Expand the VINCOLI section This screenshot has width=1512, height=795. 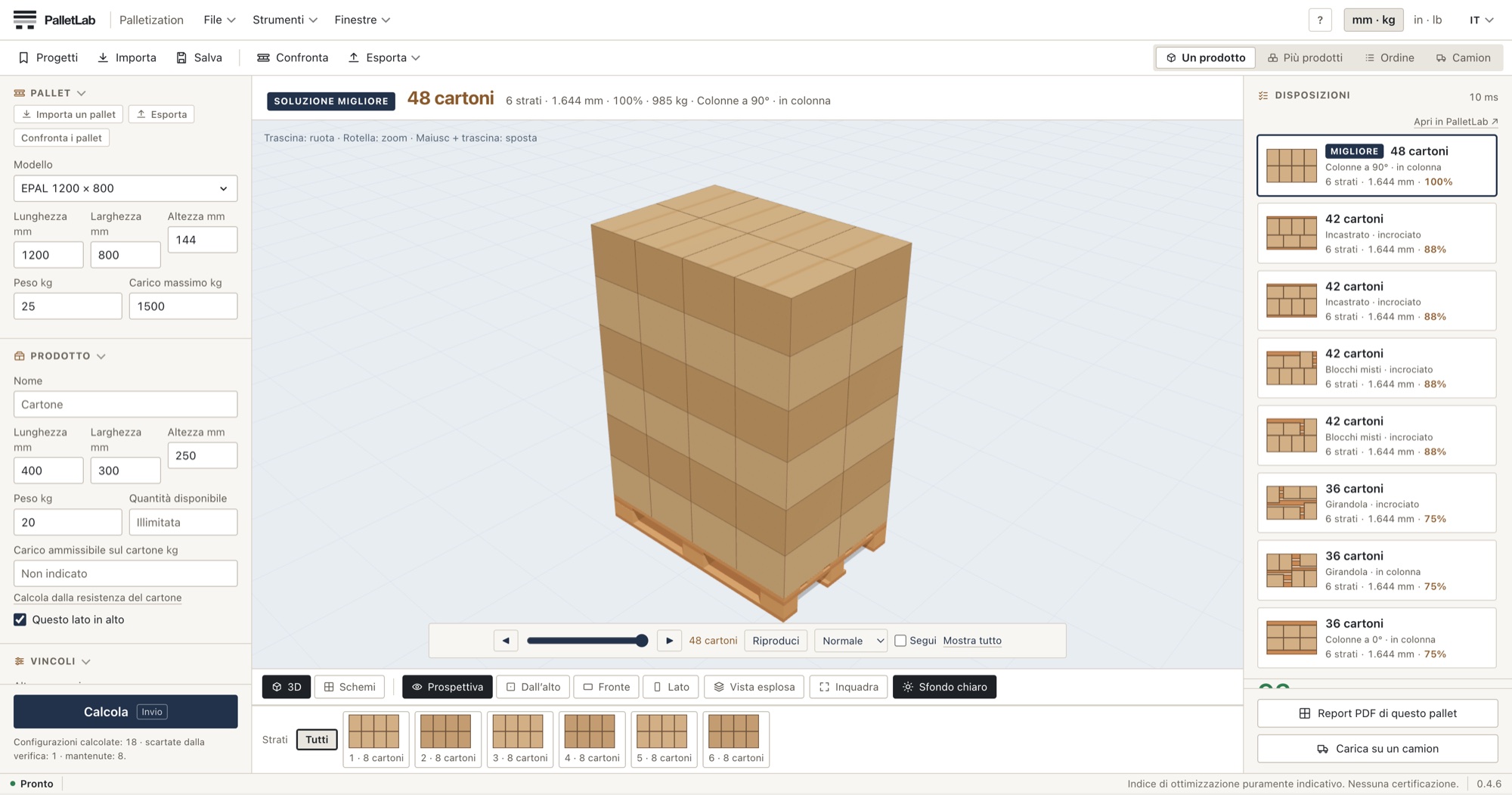(53, 661)
